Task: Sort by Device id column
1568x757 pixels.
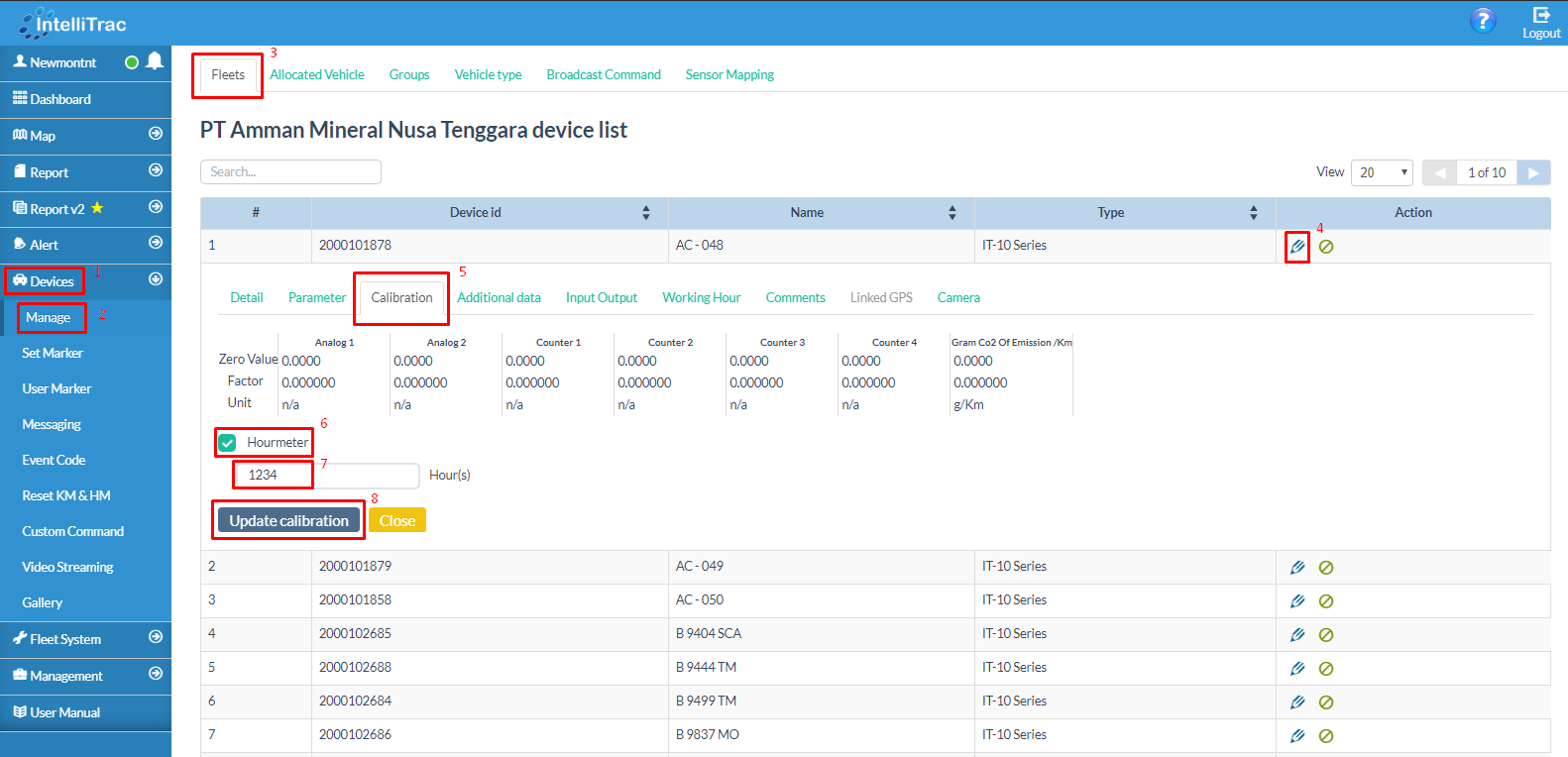Action: pyautogui.click(x=645, y=213)
